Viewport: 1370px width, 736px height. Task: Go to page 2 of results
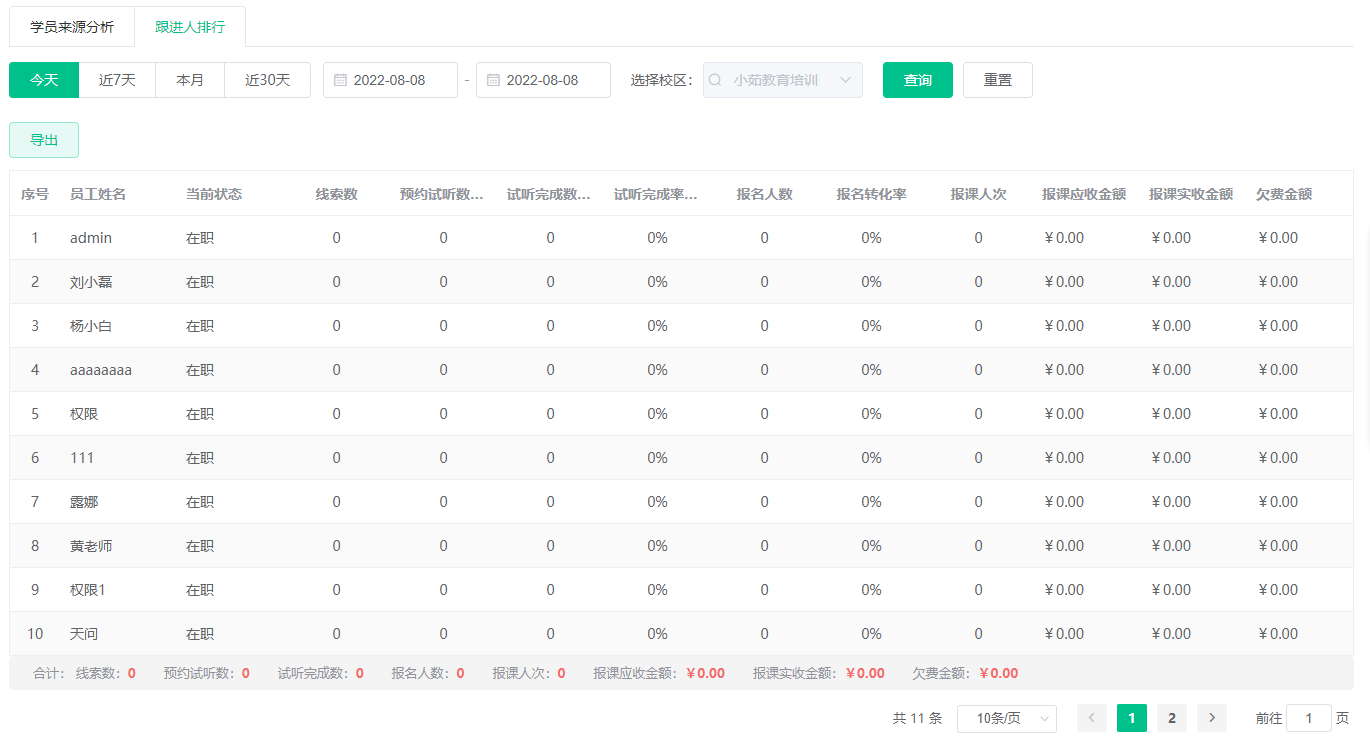1171,718
